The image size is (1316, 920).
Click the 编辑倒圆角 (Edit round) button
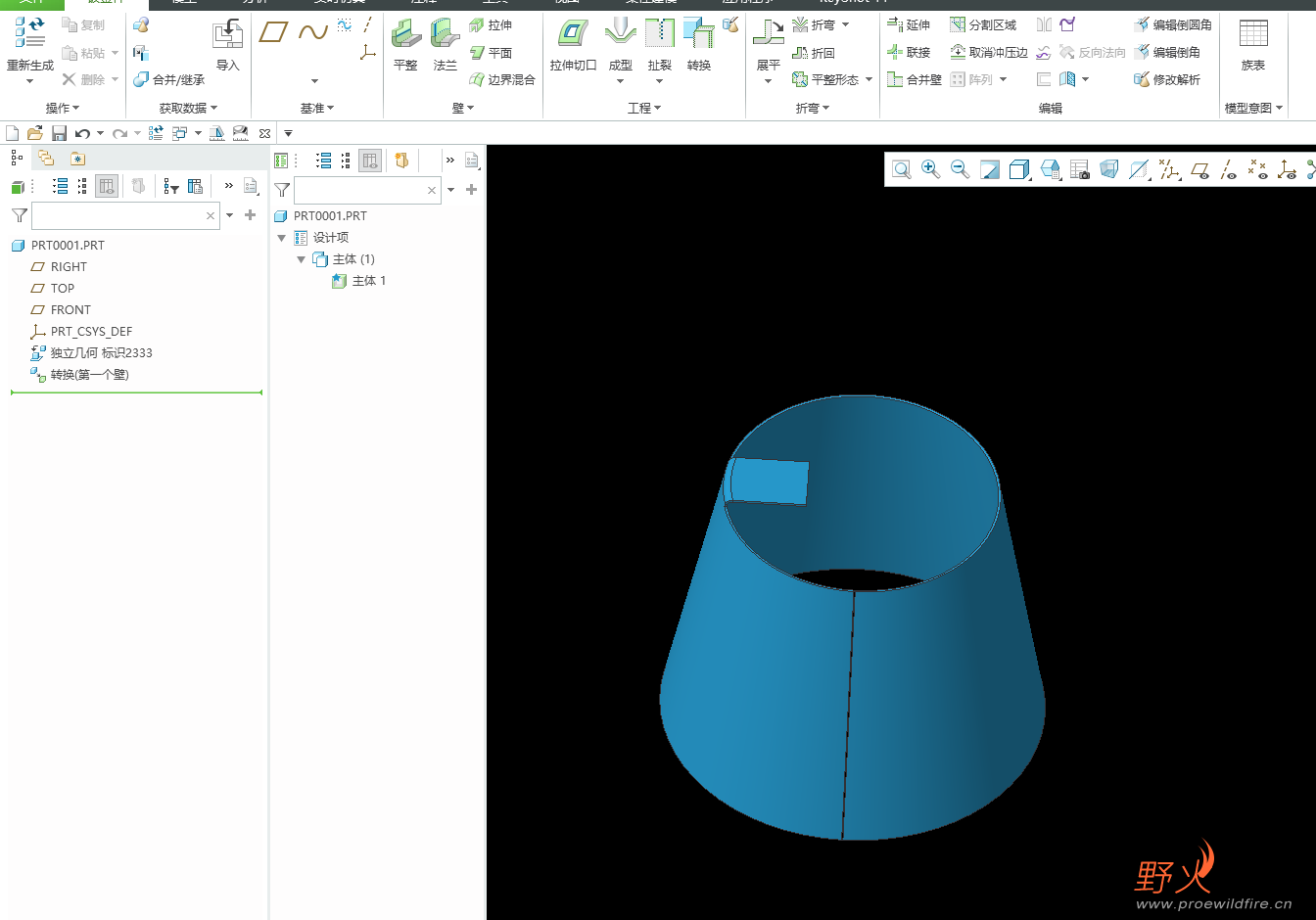tap(1173, 24)
